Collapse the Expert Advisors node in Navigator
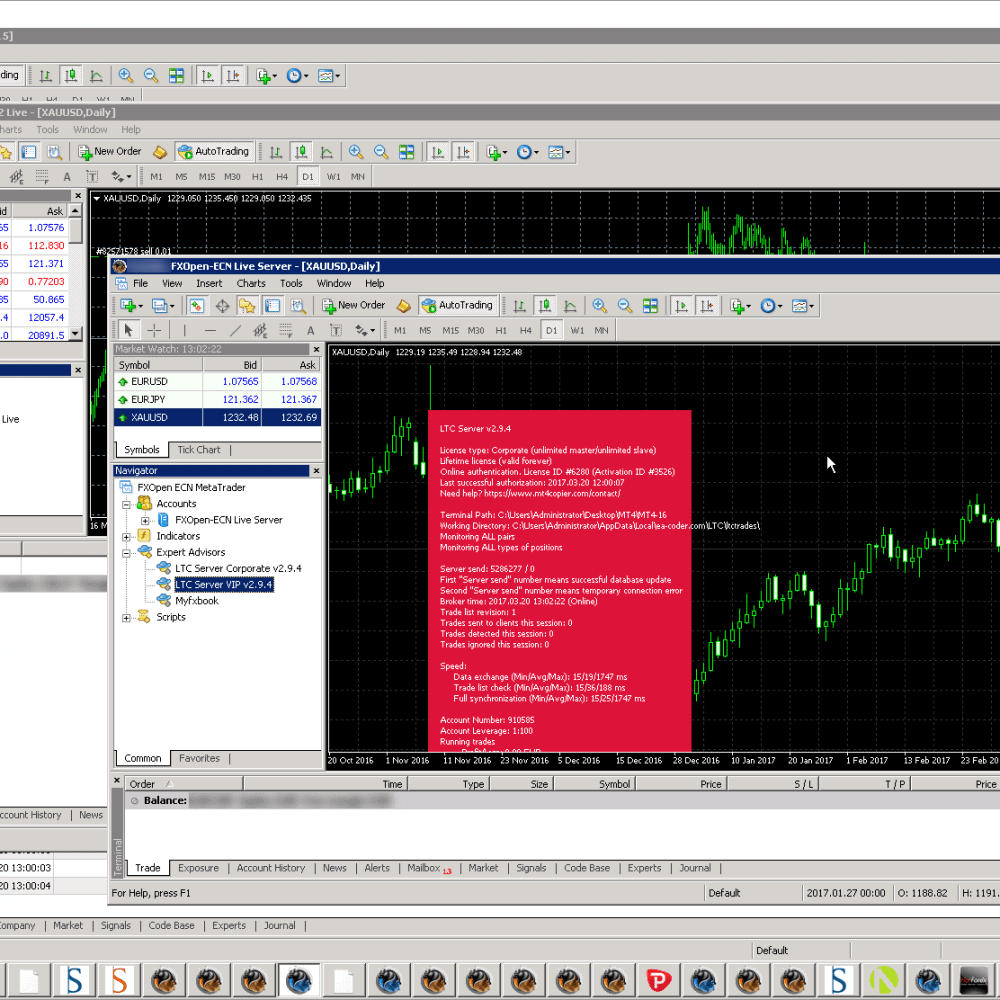This screenshot has width=1000, height=1000. (x=126, y=553)
